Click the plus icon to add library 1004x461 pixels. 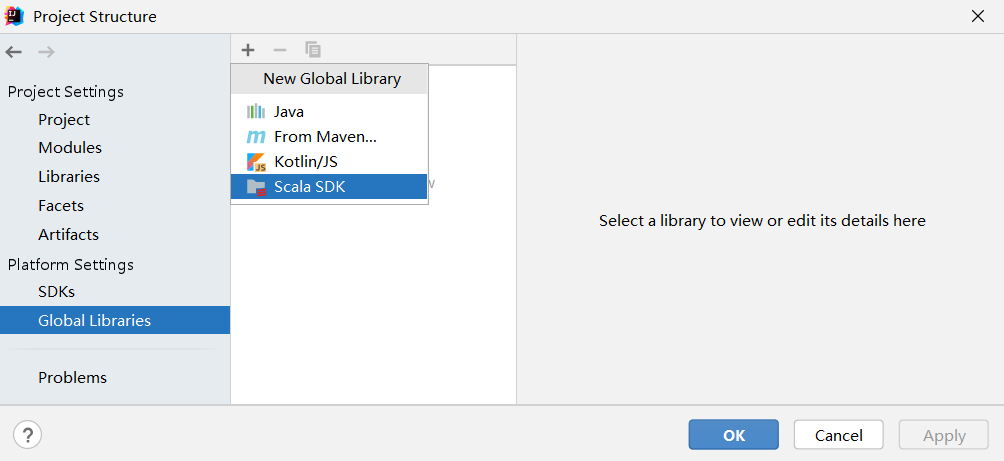(x=248, y=50)
